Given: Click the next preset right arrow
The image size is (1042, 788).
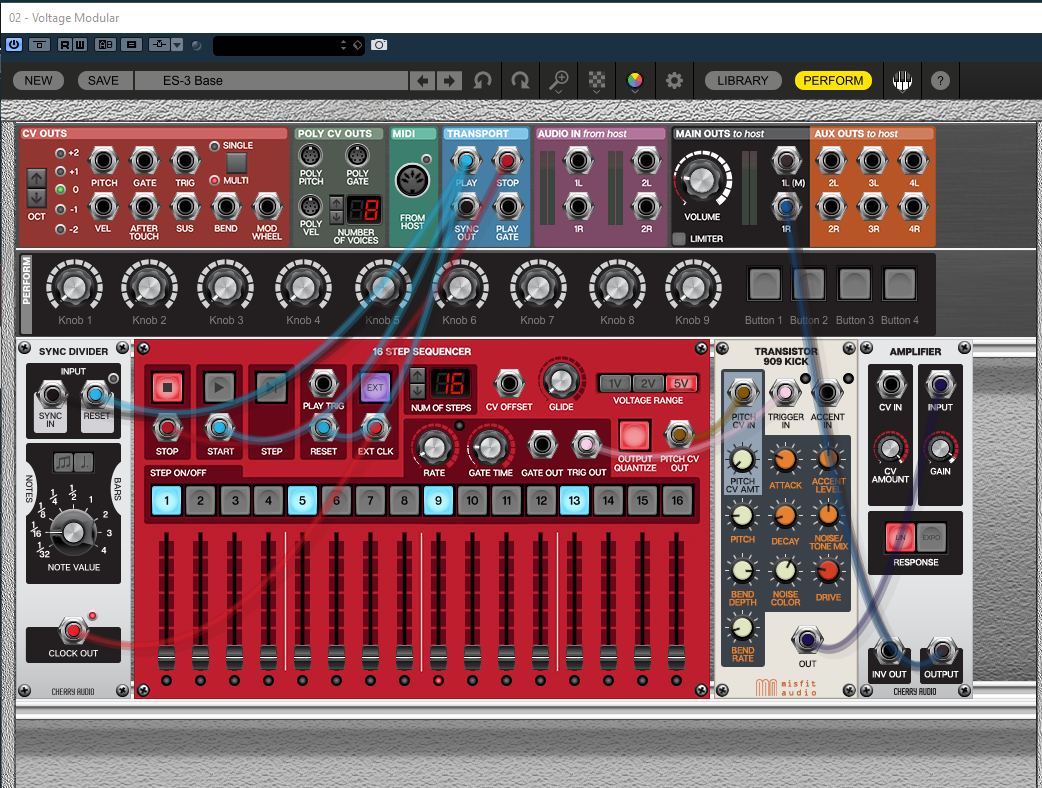Looking at the screenshot, I should [x=449, y=81].
